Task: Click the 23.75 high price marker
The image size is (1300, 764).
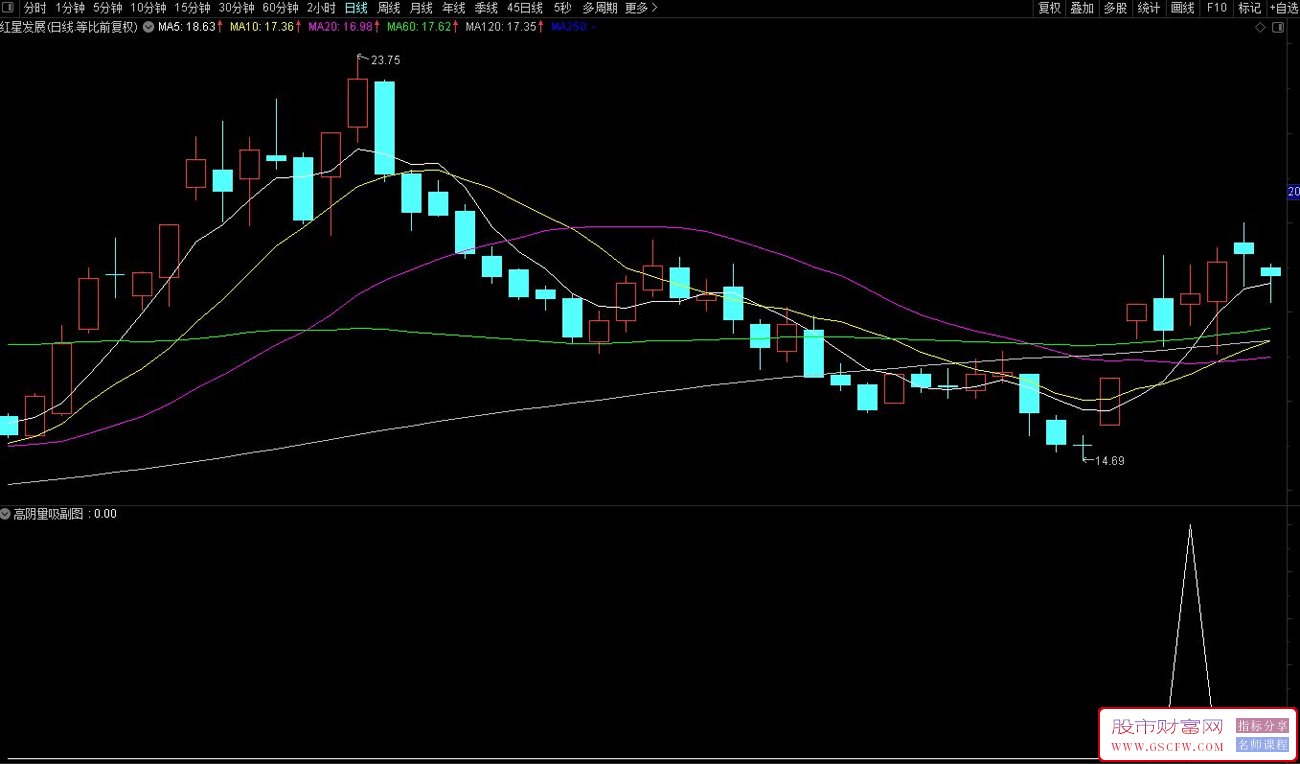Action: (x=385, y=60)
